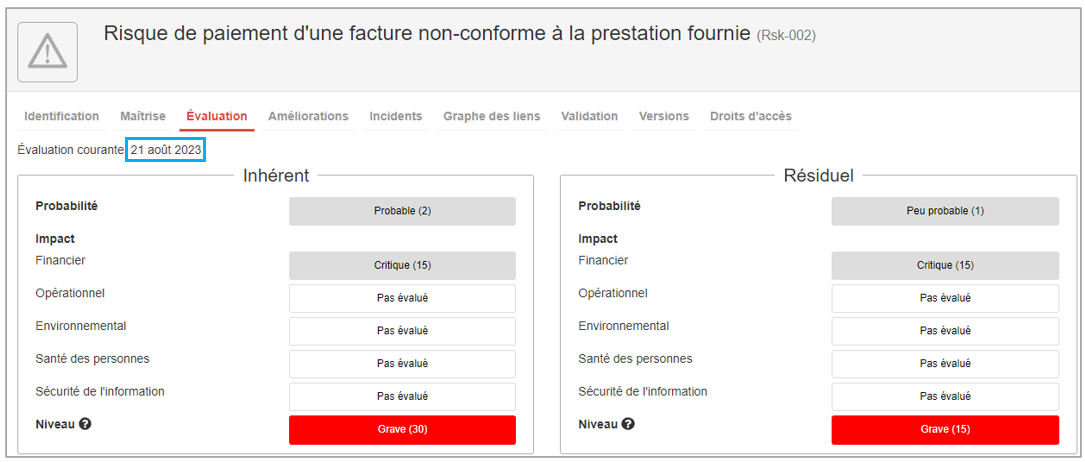Click residual probability Peu probable (1) field
Image resolution: width=1085 pixels, height=462 pixels.
(945, 211)
